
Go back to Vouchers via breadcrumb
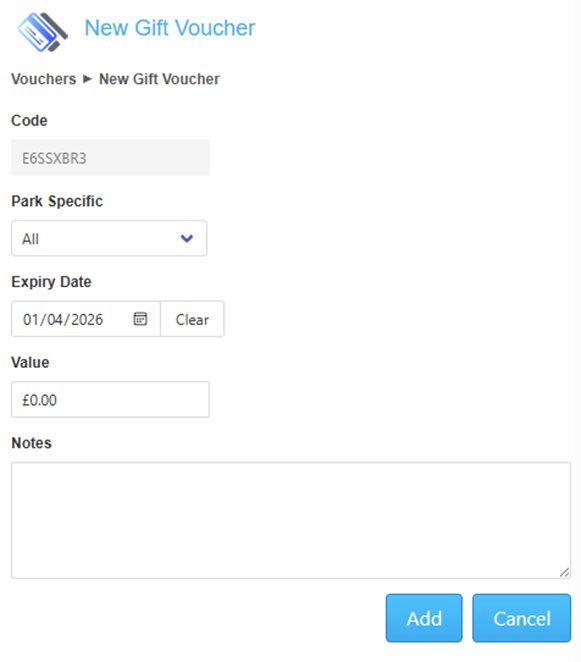click(43, 79)
